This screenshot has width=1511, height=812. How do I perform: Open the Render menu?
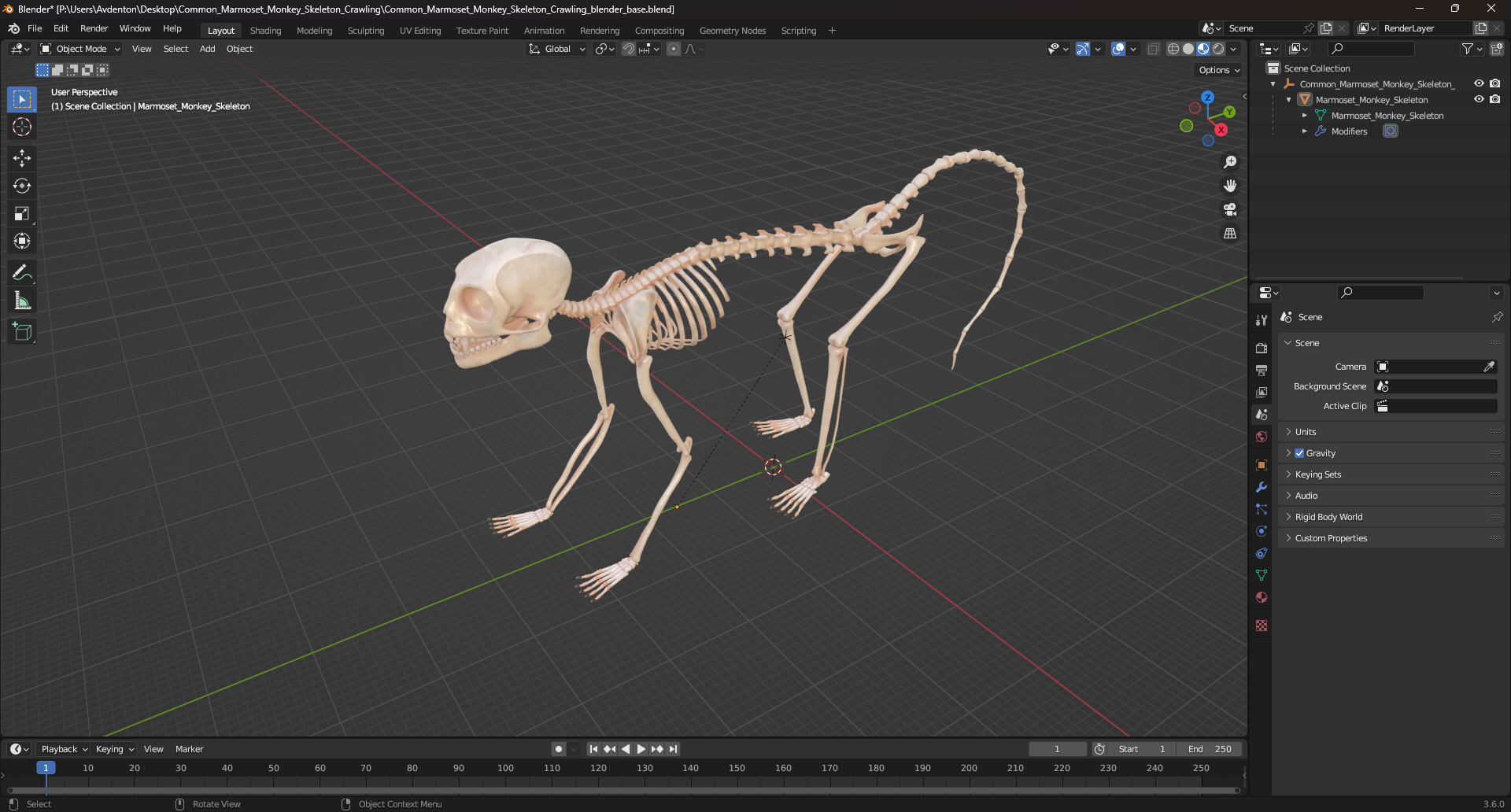click(x=94, y=28)
